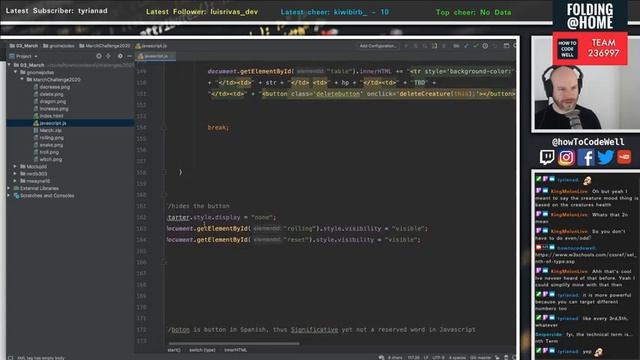
Task: Expand the measyneld folder
Action: [16, 181]
